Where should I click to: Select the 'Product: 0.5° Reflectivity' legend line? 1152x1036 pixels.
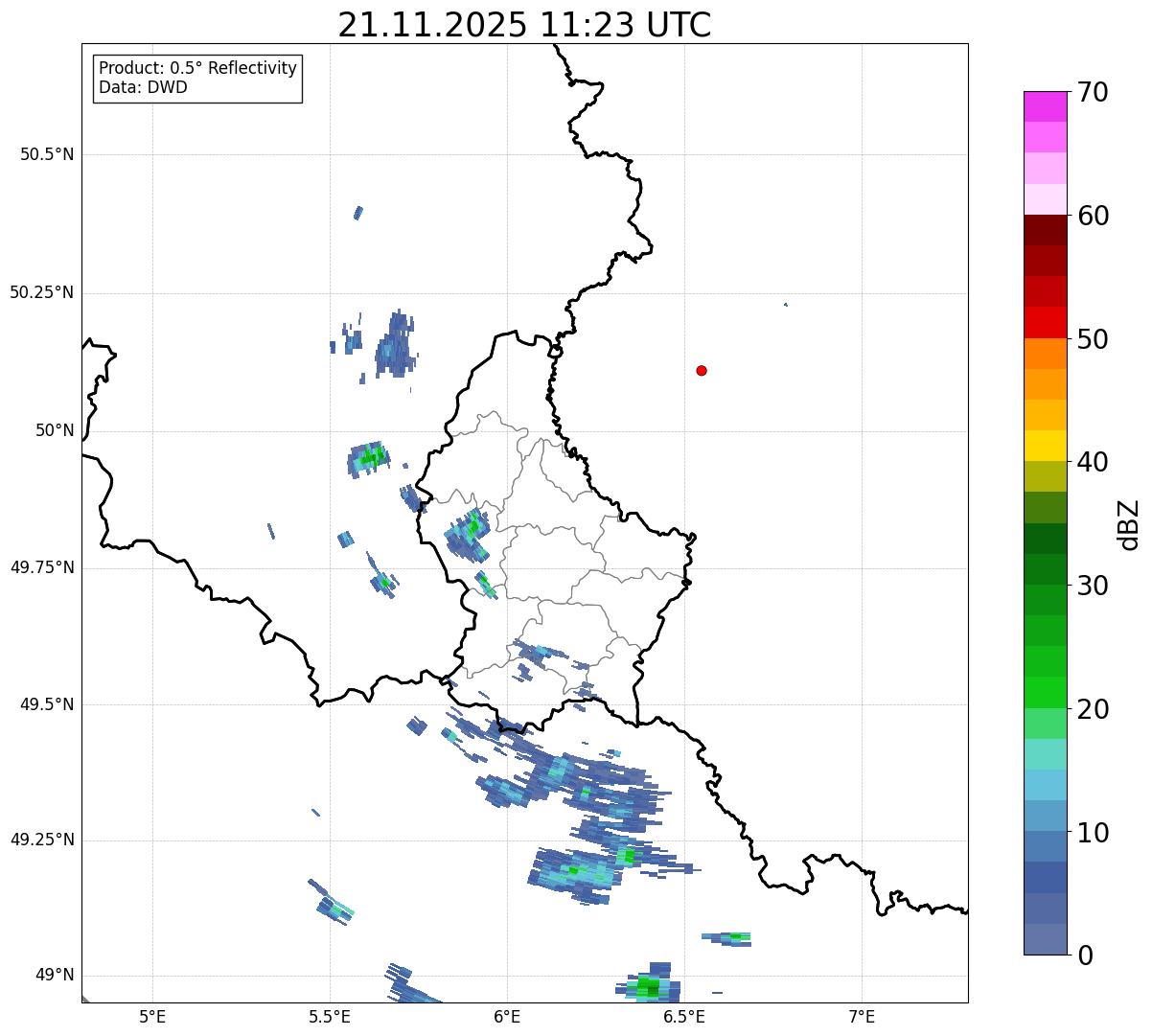click(x=197, y=69)
